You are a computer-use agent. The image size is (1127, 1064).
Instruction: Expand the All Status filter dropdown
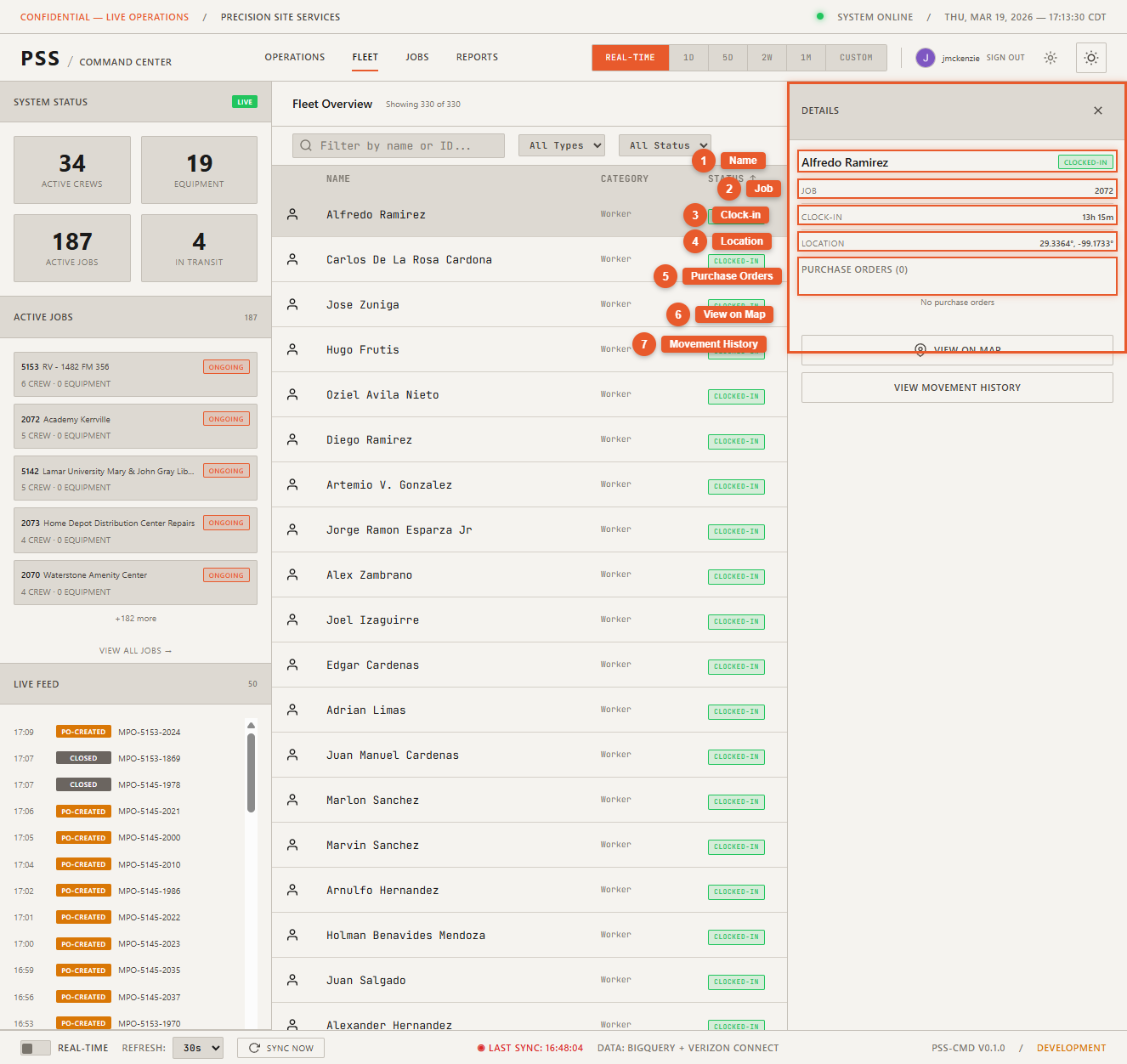click(x=664, y=146)
